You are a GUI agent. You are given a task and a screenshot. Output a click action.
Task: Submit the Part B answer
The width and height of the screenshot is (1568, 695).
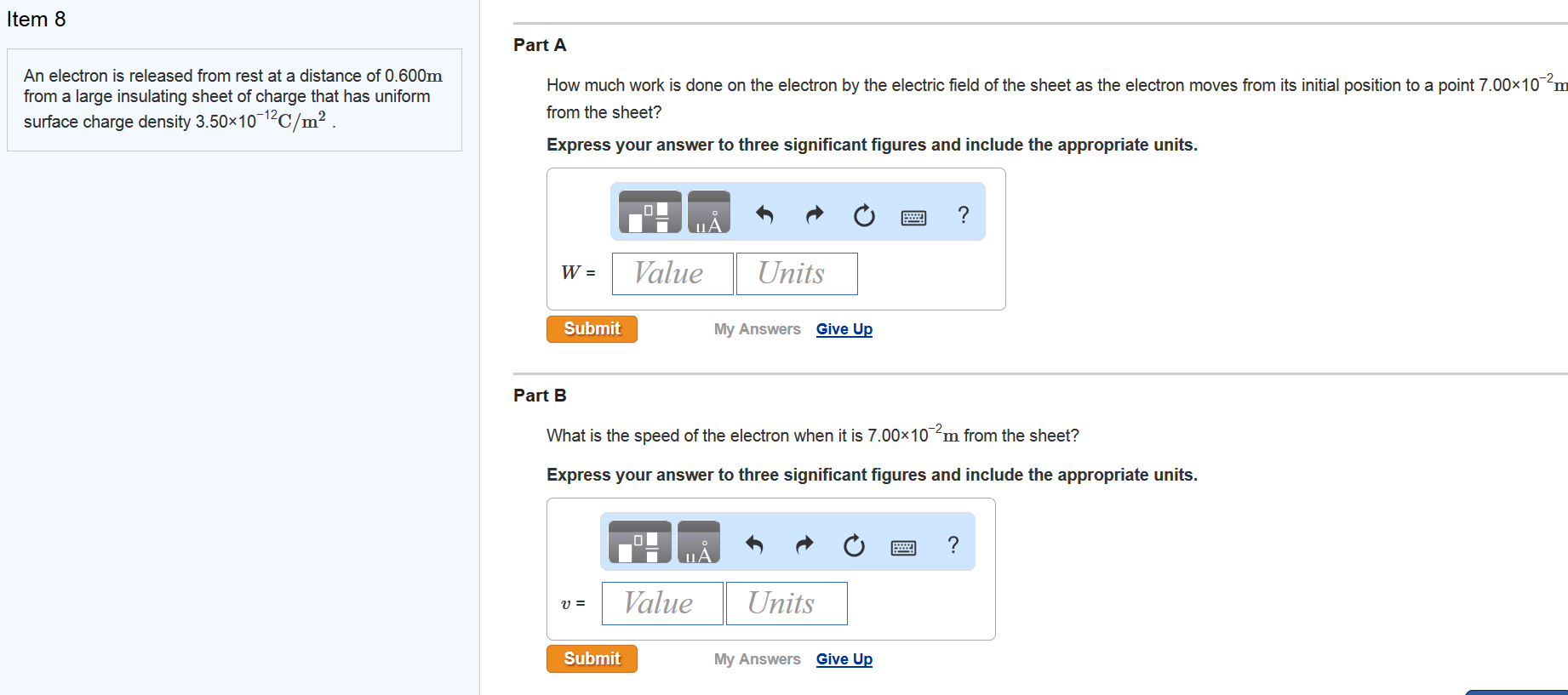pyautogui.click(x=592, y=659)
